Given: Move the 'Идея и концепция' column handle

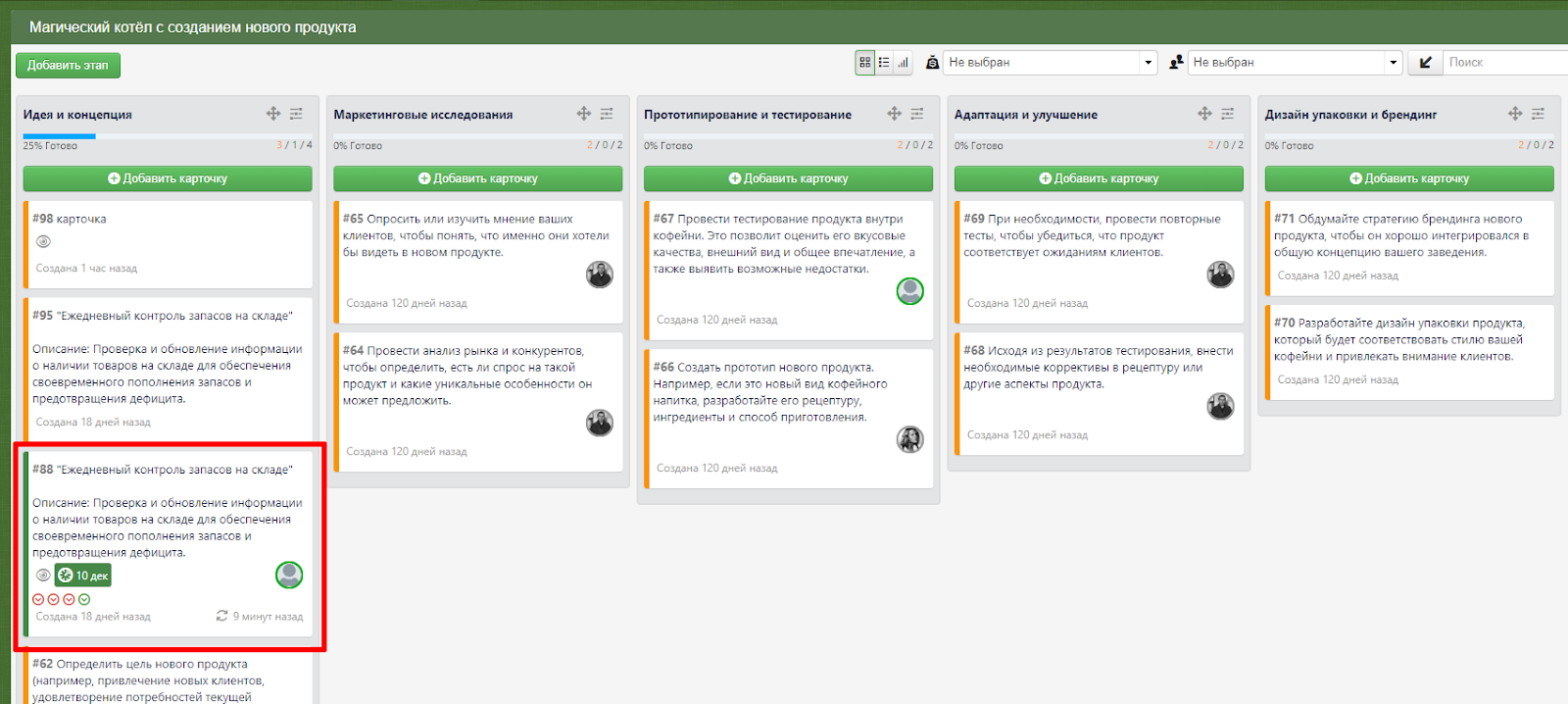Looking at the screenshot, I should [273, 114].
